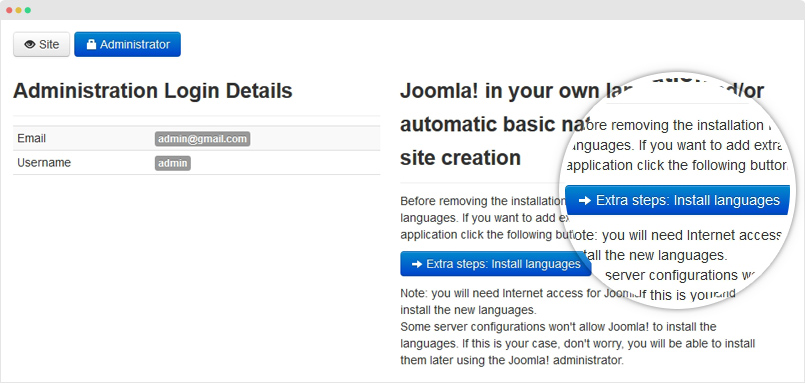Click the magnified 'Extra steps: Install languages' button
This screenshot has height=385, width=805.
pos(678,200)
